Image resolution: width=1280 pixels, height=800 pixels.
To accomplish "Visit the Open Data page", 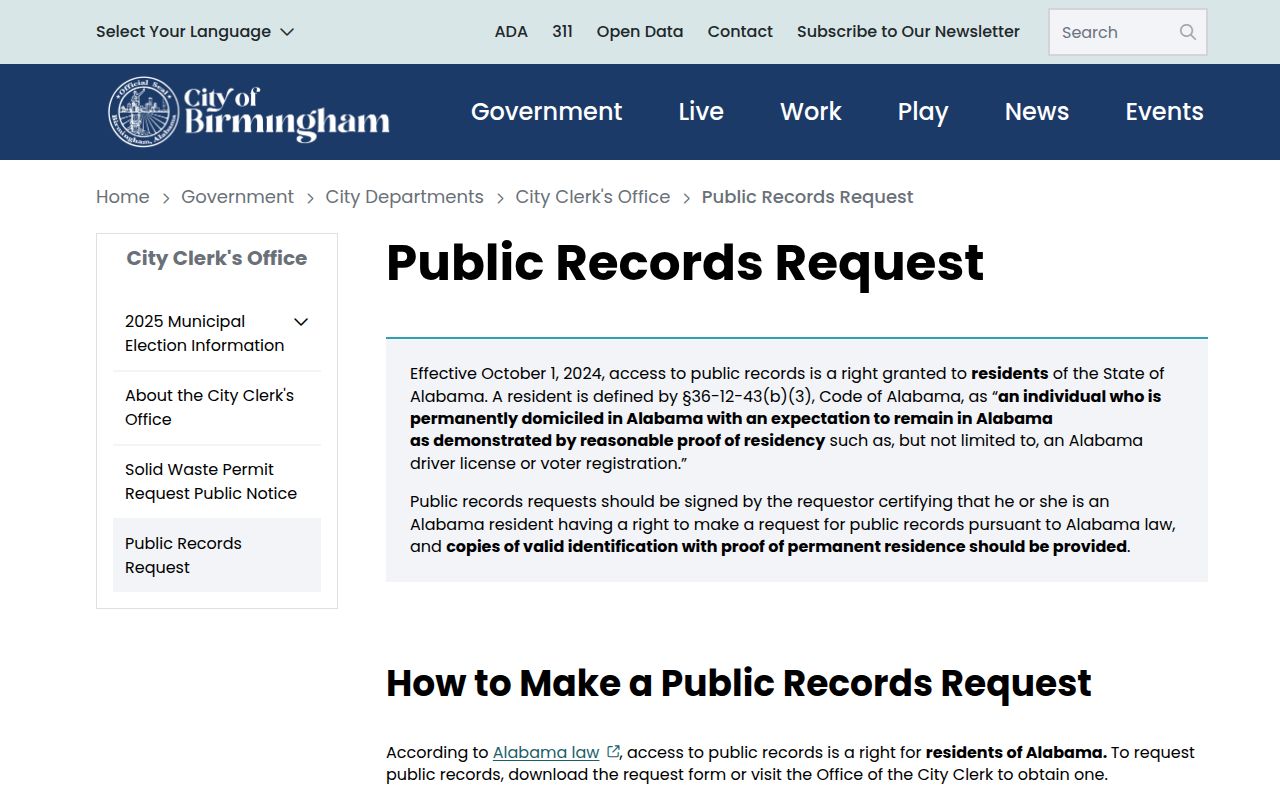I will tap(640, 32).
